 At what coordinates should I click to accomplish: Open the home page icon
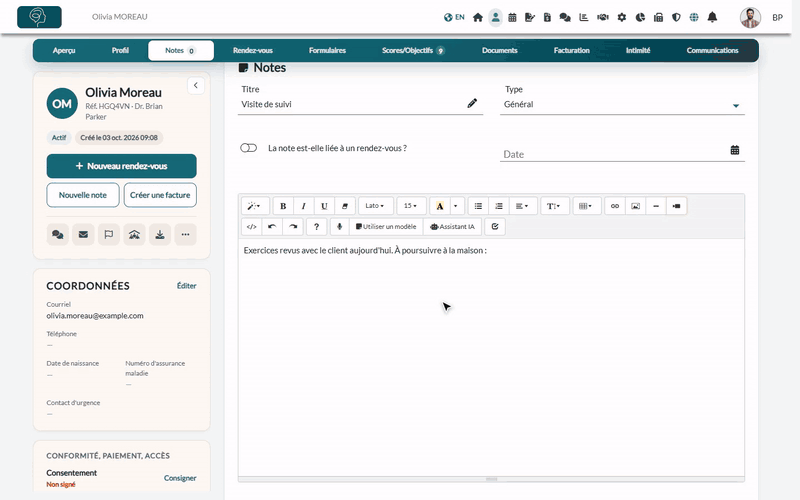pos(478,17)
